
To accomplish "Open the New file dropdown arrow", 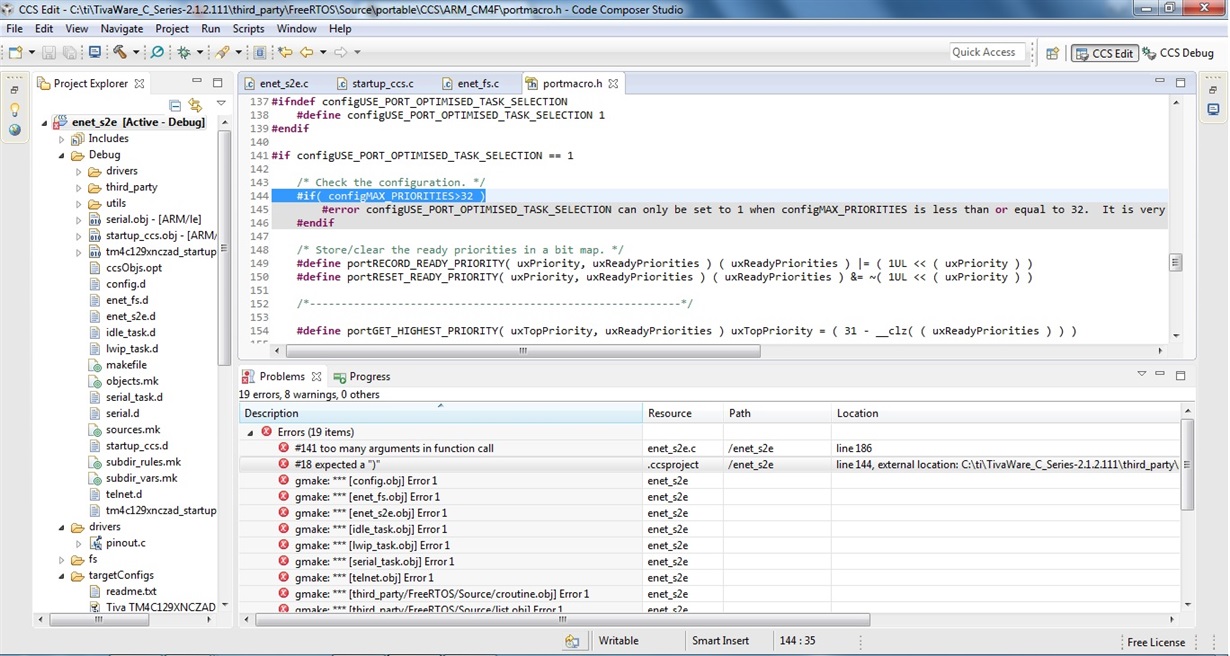I will [31, 53].
